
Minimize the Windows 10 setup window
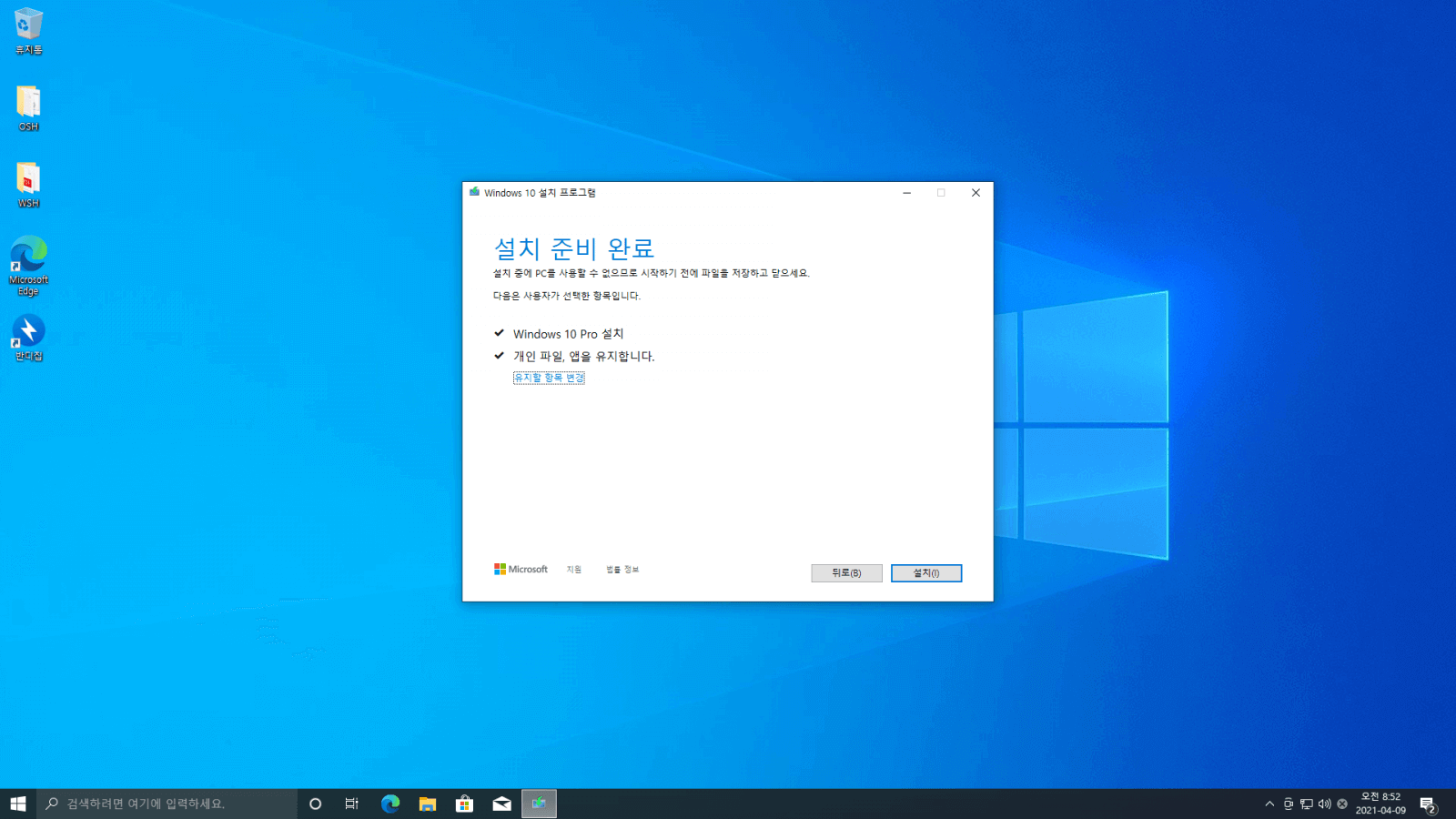click(906, 193)
